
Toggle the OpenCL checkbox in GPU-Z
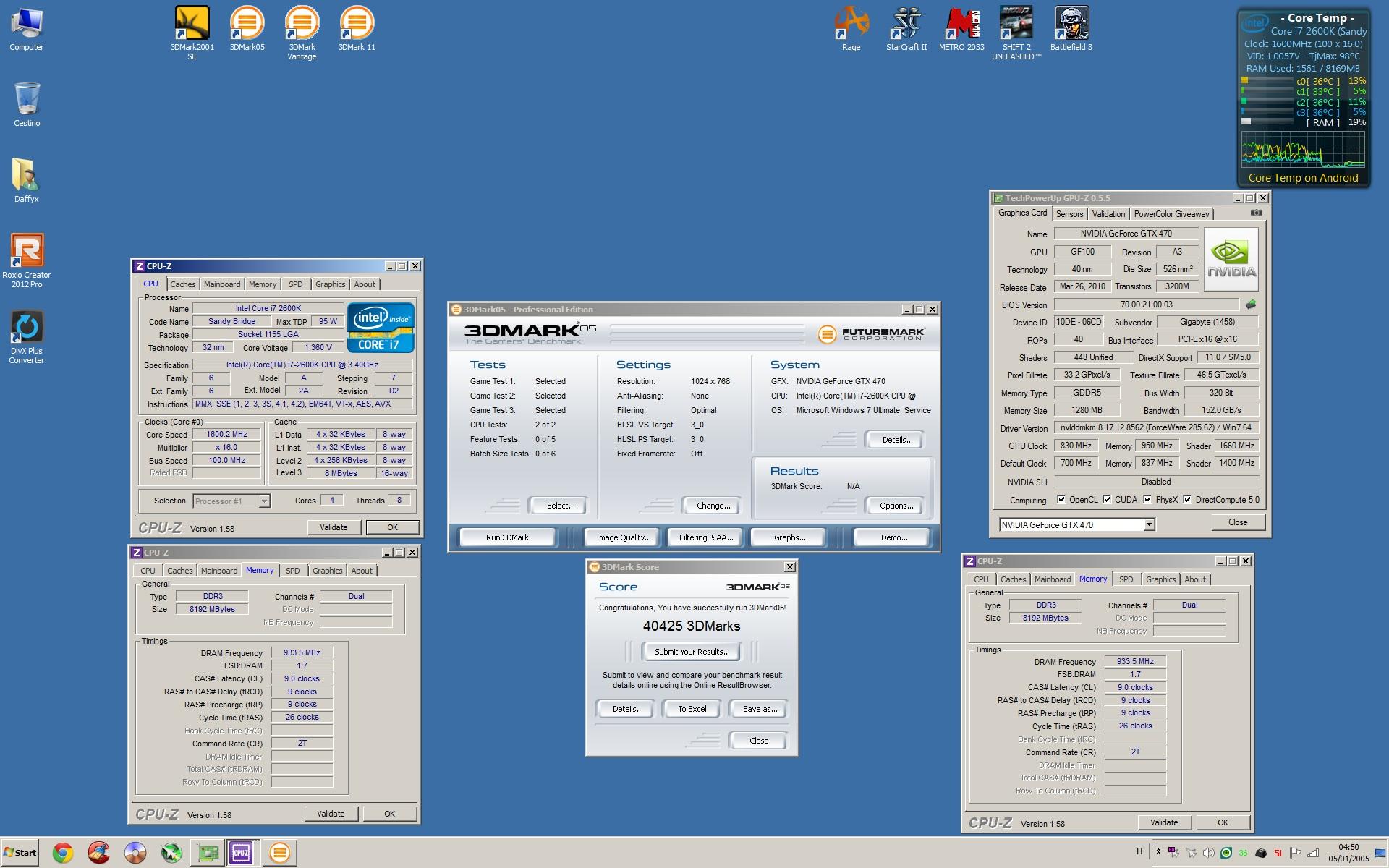[1061, 499]
